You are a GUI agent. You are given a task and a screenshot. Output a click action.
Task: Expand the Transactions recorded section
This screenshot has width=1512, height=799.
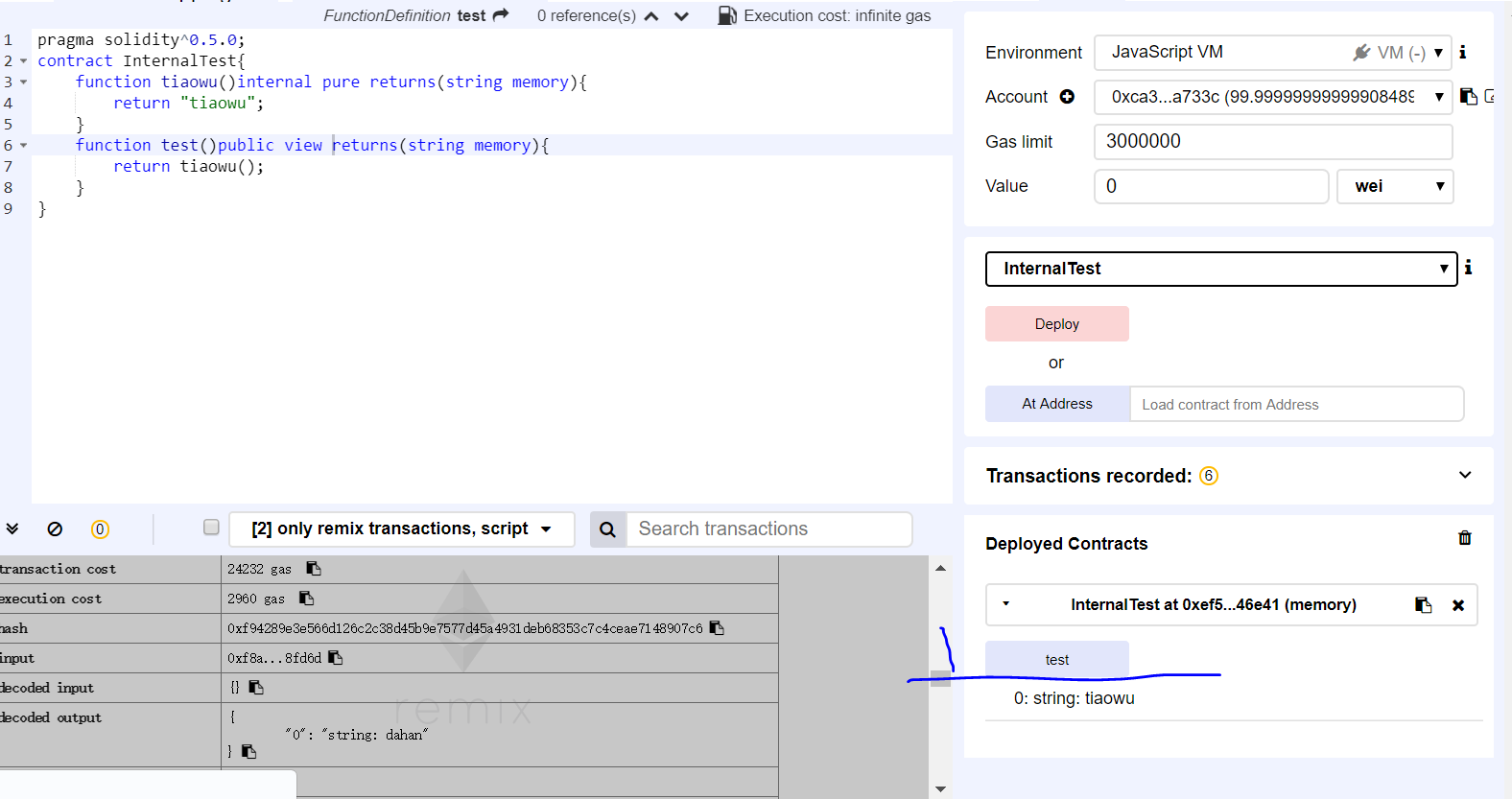pyautogui.click(x=1465, y=475)
